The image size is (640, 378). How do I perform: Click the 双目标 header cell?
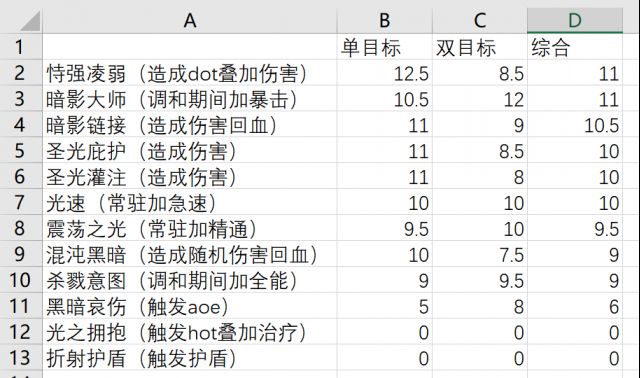(480, 47)
